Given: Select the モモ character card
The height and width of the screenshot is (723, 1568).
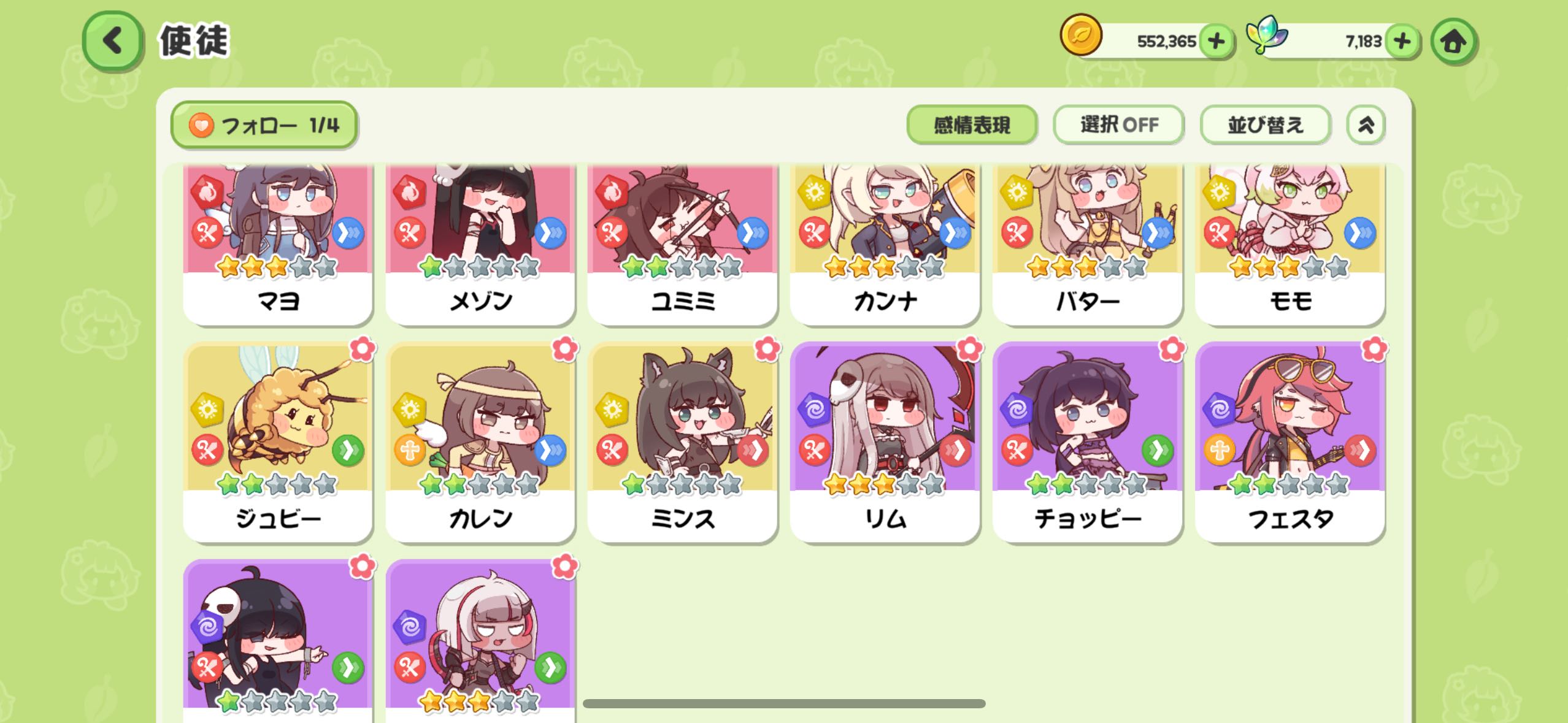Looking at the screenshot, I should (x=1289, y=244).
